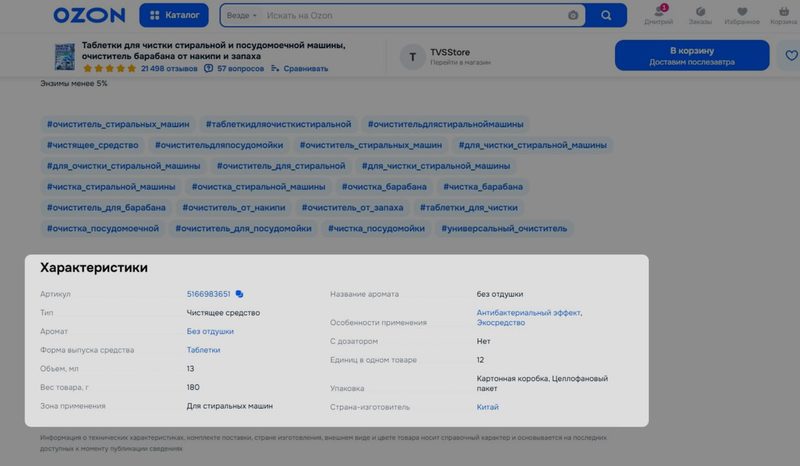Open hashtag #для_очистки_стиральной_машины
This screenshot has width=800, height=466.
(123, 166)
